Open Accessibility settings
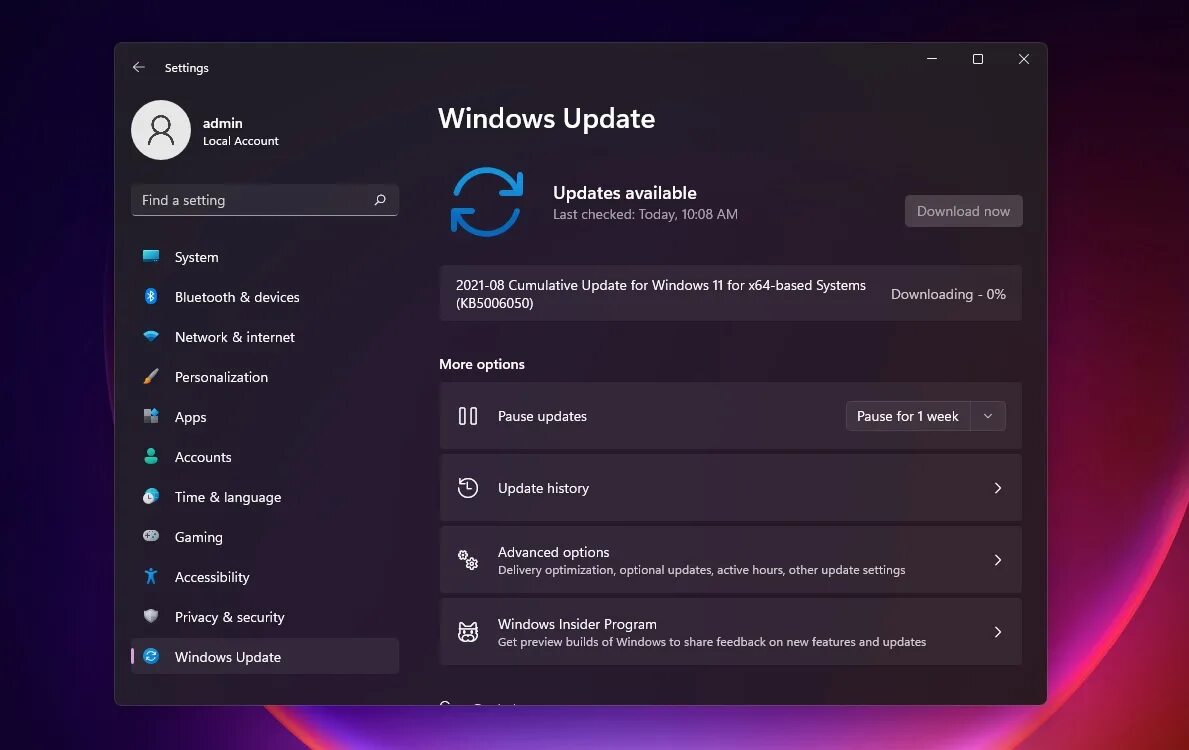The image size is (1189, 750). (265, 577)
